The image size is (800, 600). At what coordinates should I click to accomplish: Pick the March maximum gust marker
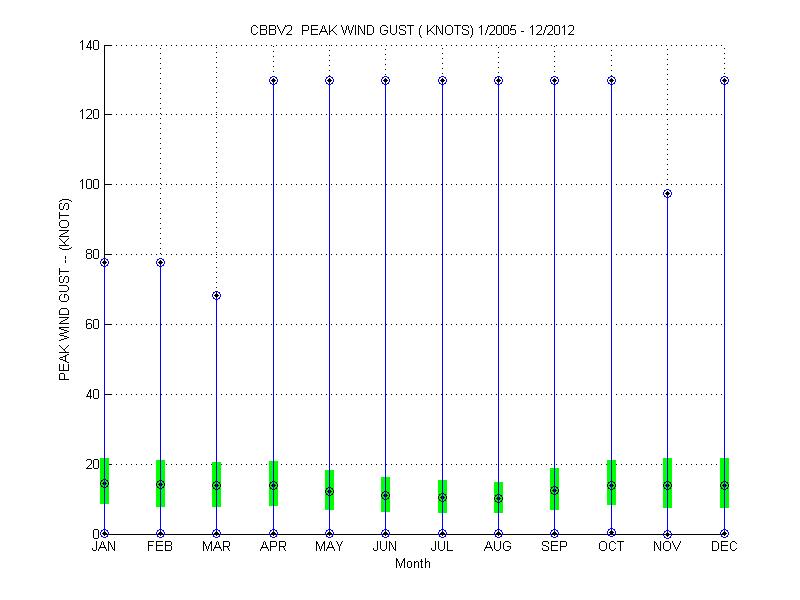216,295
